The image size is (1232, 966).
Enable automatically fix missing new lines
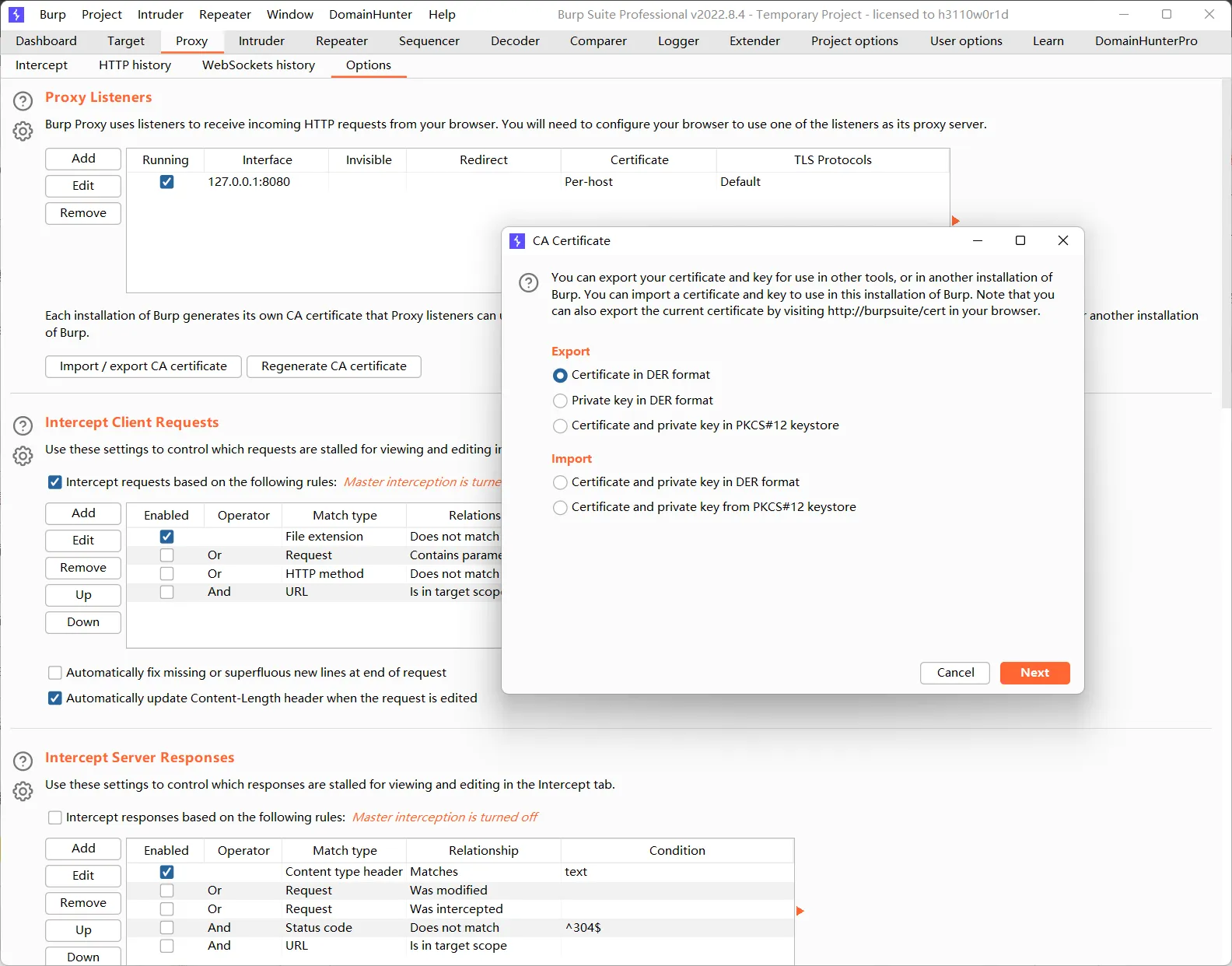click(55, 673)
